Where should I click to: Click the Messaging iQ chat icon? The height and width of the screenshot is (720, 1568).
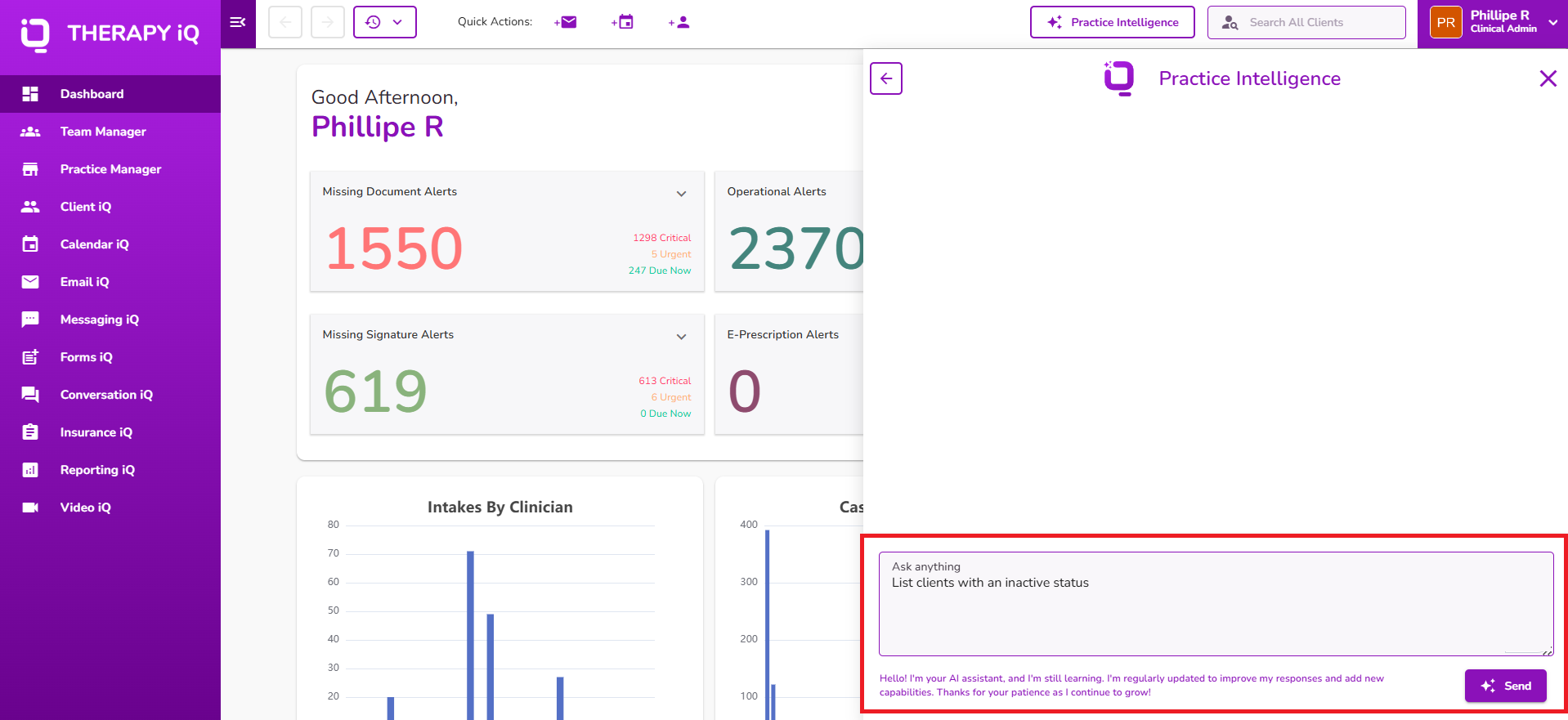(30, 320)
